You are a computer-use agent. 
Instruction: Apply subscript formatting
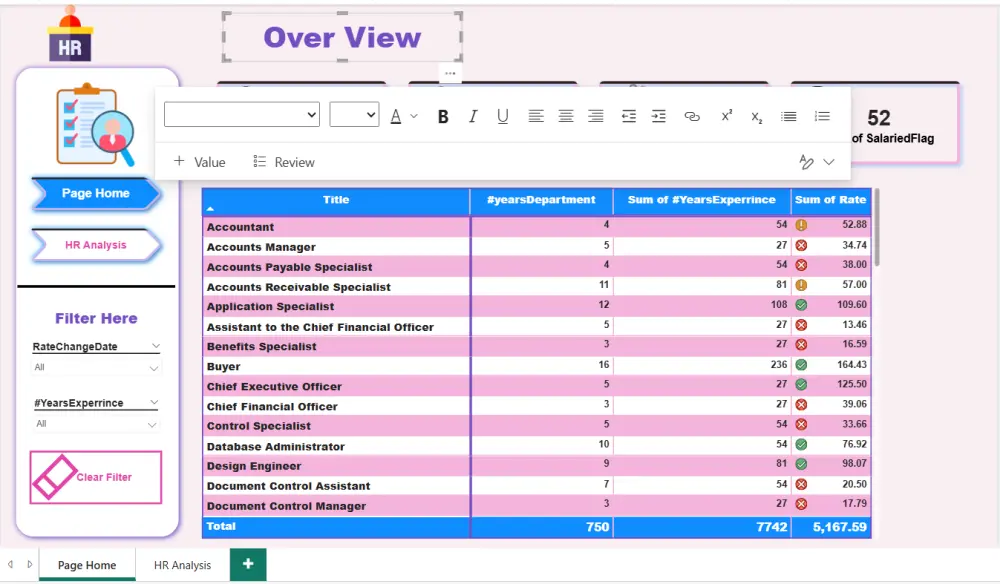coord(757,116)
